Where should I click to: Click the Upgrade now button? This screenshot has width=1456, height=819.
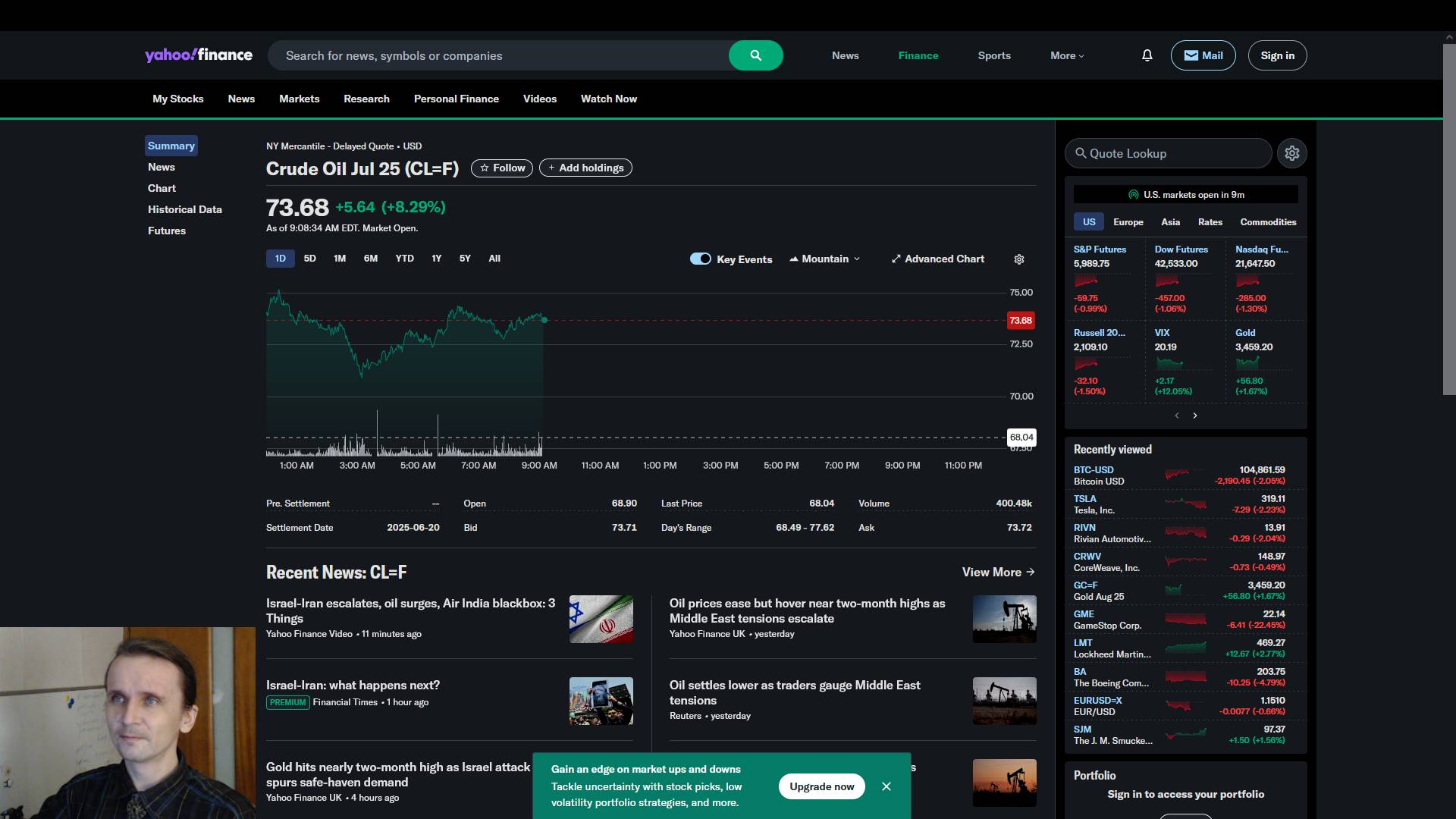821,786
